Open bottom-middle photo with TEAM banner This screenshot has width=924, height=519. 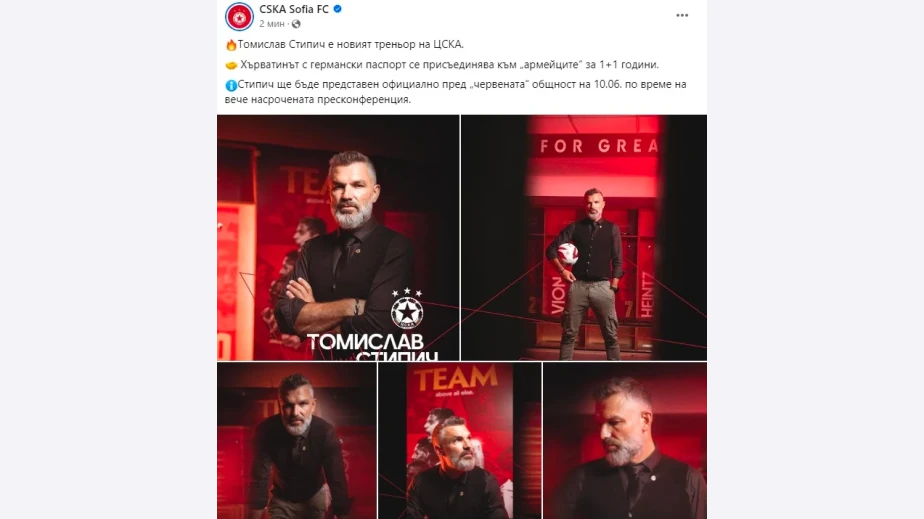[460, 441]
